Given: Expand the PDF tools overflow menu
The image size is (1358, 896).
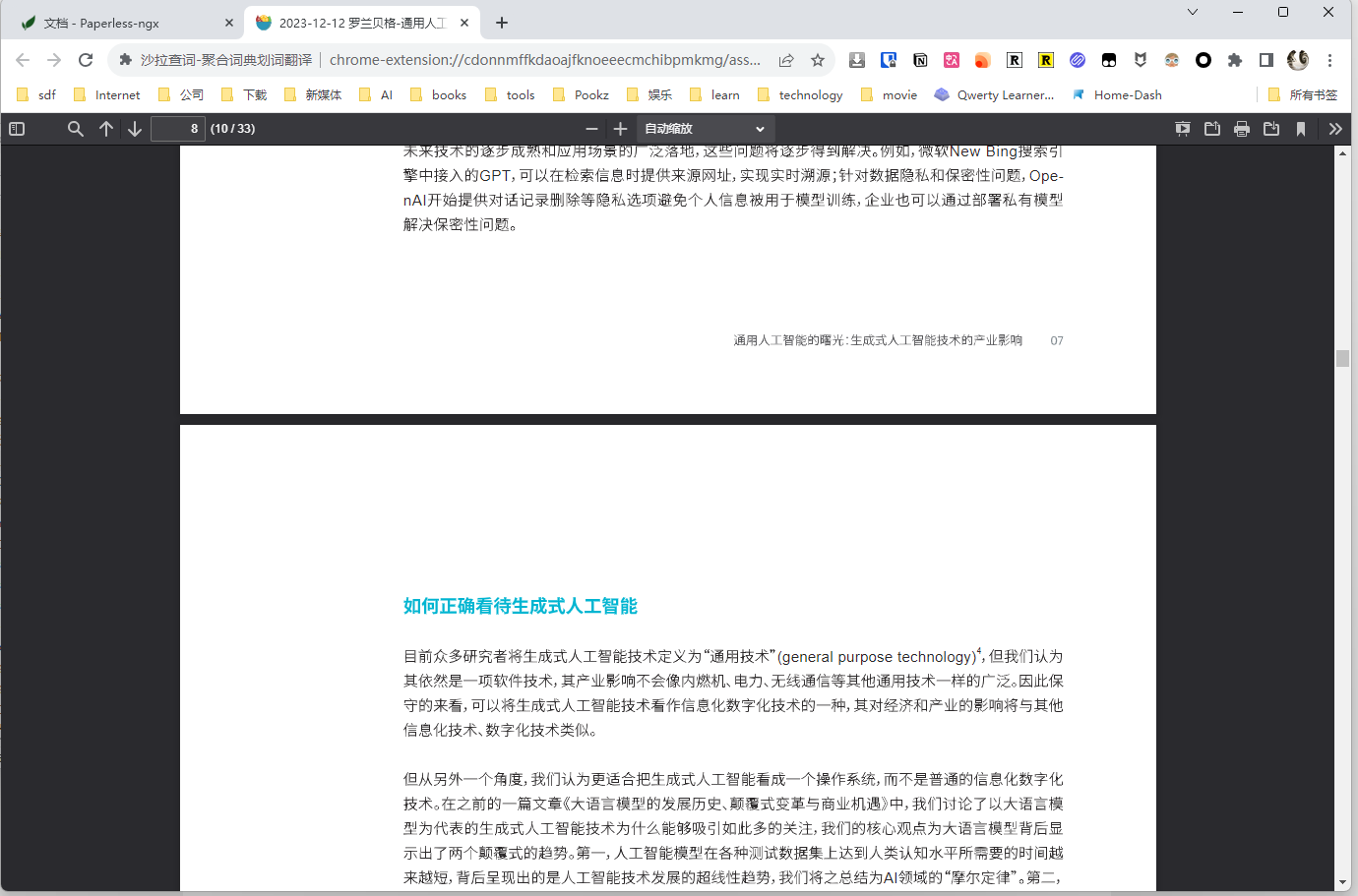Looking at the screenshot, I should [x=1334, y=129].
